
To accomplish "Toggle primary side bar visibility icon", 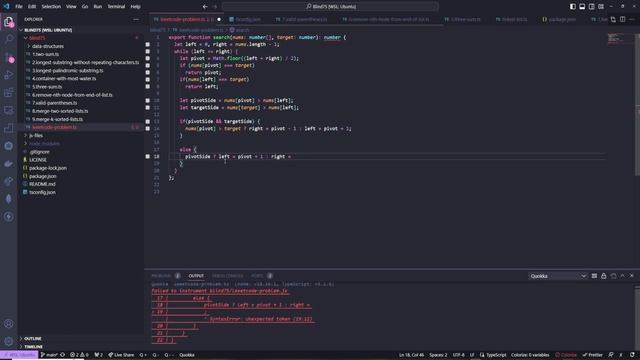I will click(x=573, y=7).
